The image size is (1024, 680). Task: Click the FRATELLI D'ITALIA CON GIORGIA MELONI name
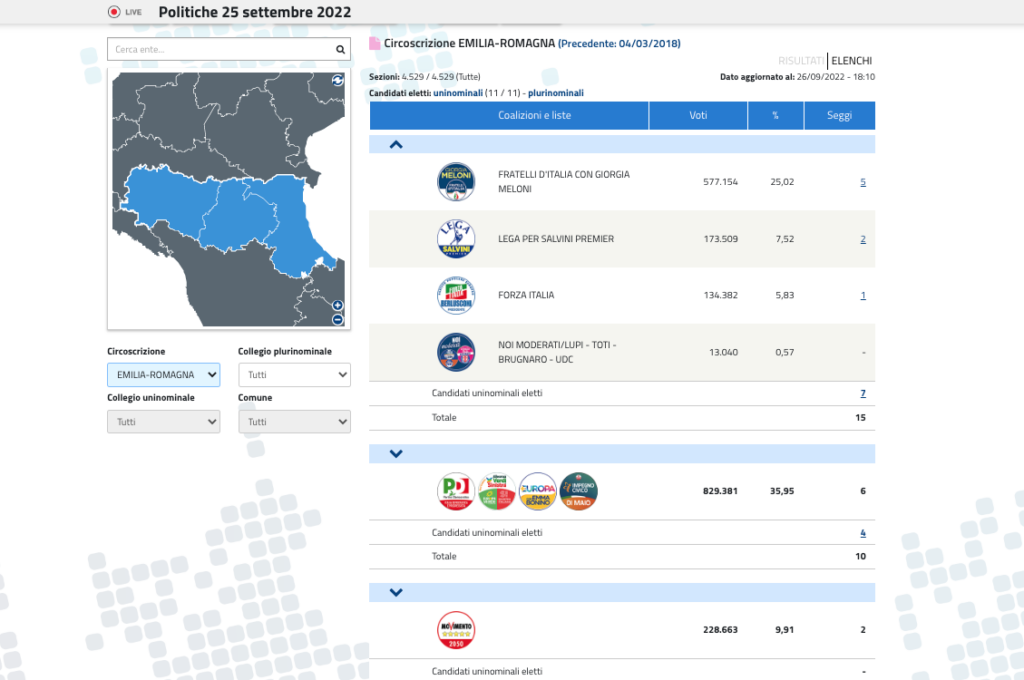[564, 182]
